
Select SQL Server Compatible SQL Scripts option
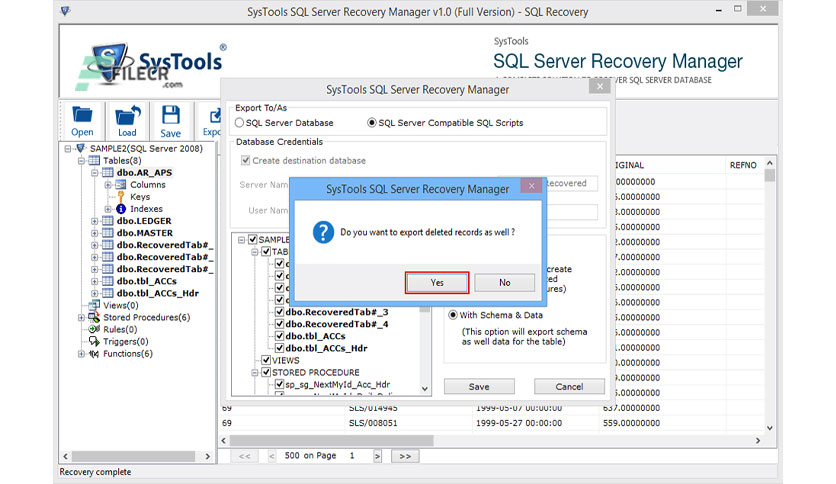point(372,123)
